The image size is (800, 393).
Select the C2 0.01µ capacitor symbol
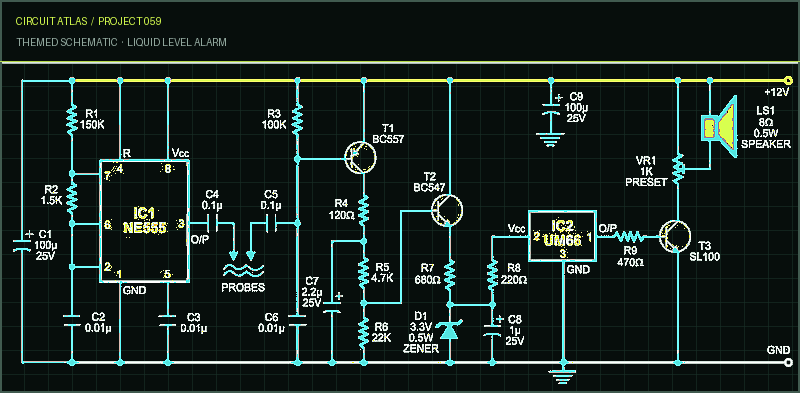[x=72, y=320]
